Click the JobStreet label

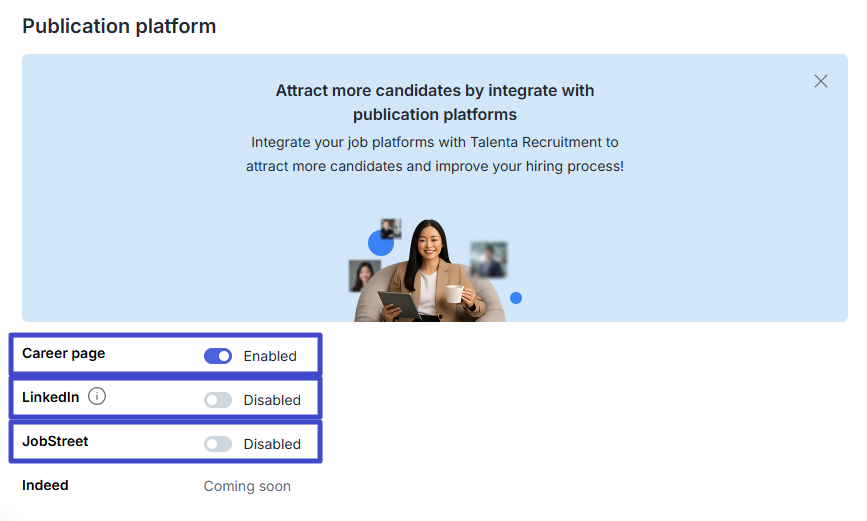click(55, 441)
